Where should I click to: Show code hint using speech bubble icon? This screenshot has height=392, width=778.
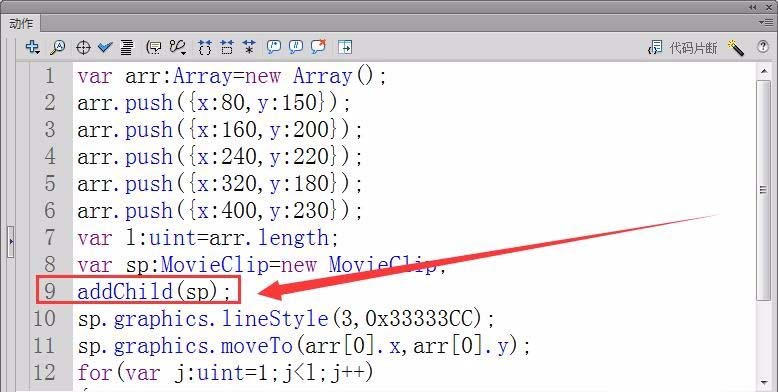pos(154,48)
